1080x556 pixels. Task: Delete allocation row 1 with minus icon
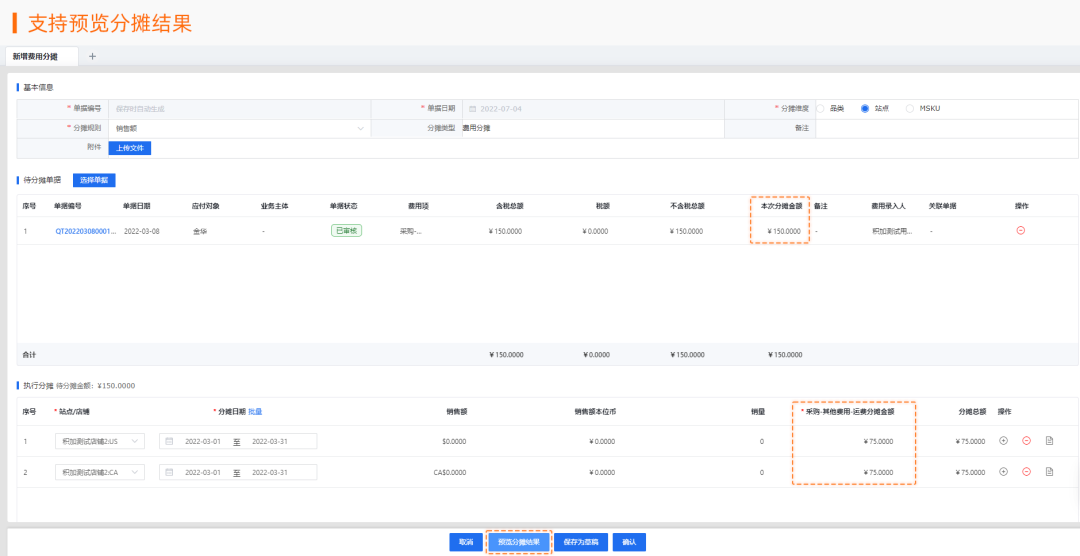point(1026,441)
